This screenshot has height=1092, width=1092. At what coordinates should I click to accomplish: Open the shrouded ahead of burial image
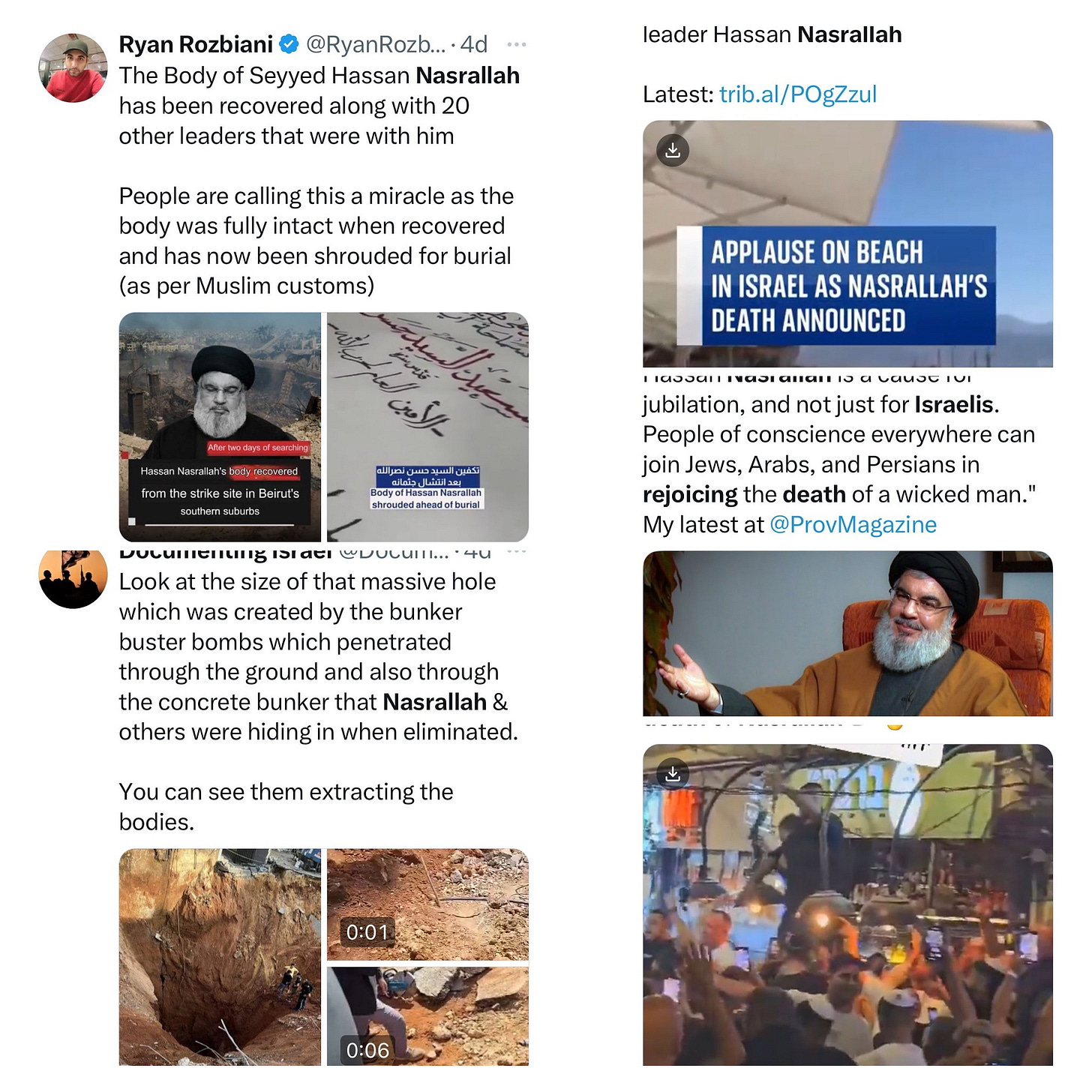[x=427, y=427]
